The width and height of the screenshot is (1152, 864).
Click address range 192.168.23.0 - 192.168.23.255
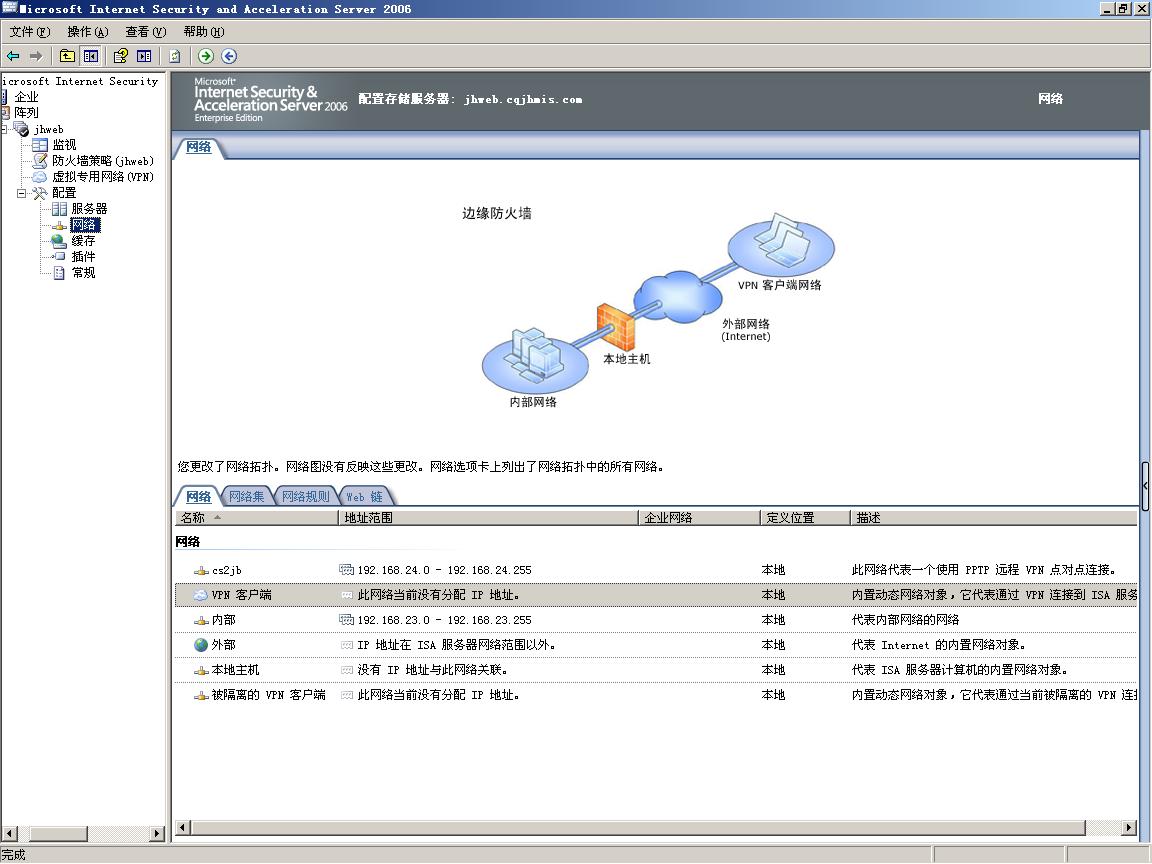[x=444, y=620]
